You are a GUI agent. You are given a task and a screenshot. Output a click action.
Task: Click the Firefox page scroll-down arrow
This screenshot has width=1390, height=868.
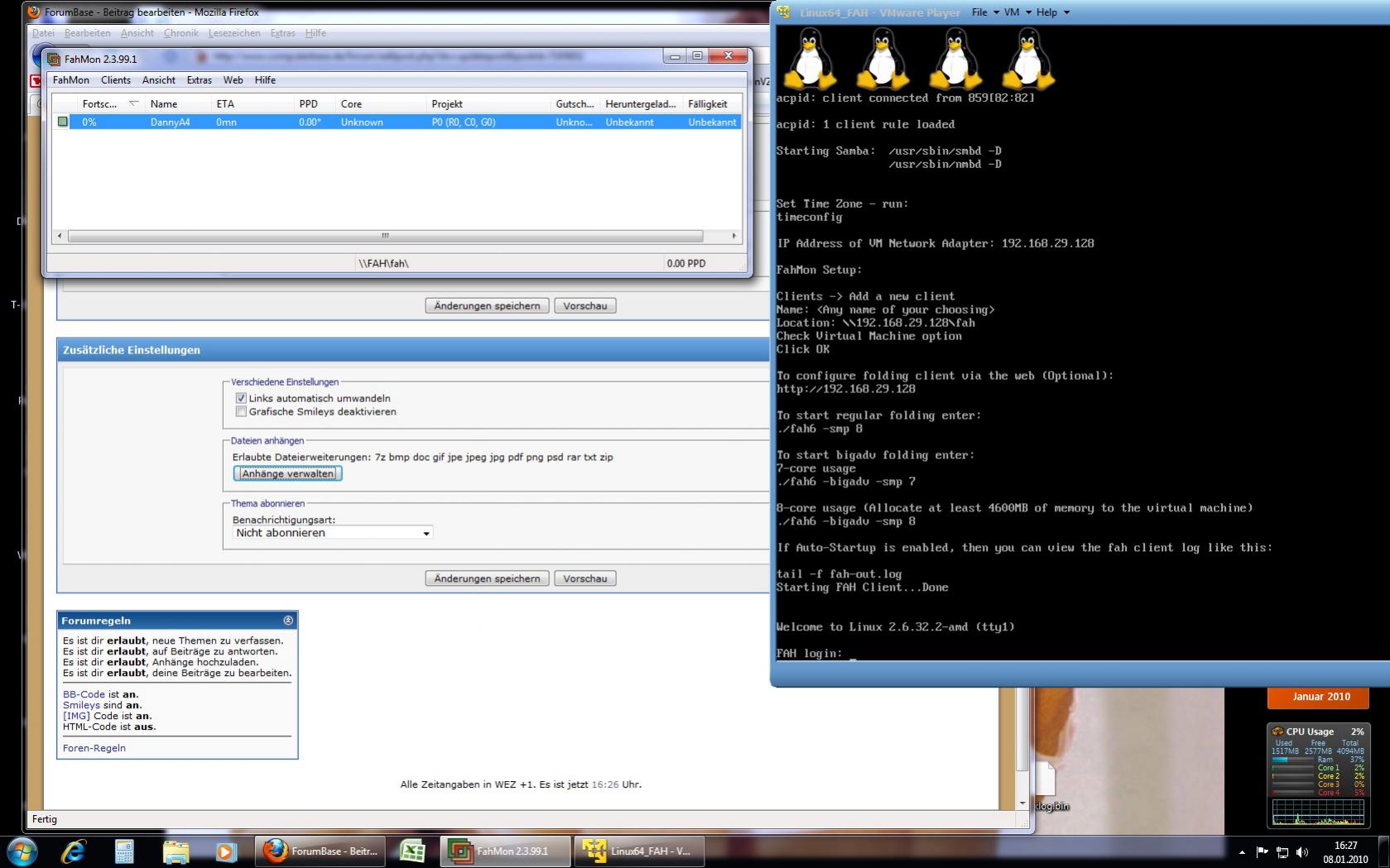click(1022, 803)
